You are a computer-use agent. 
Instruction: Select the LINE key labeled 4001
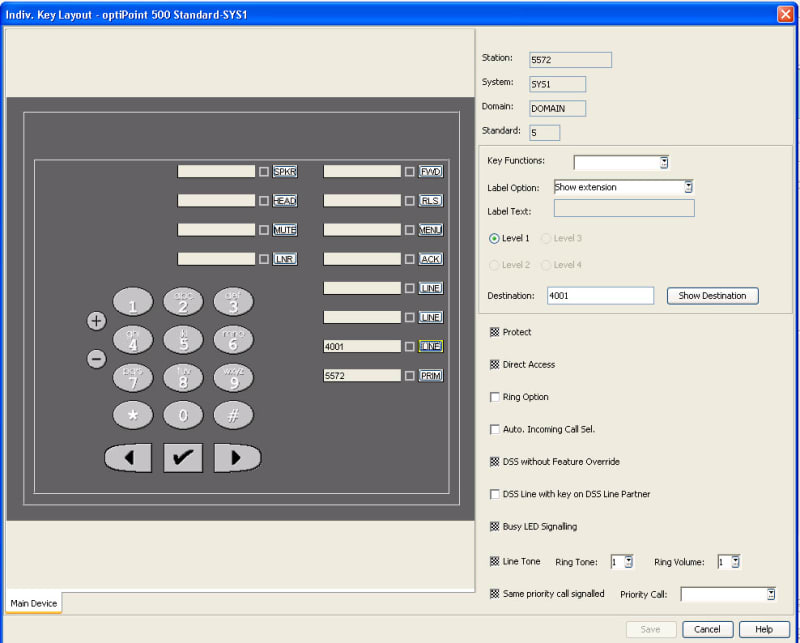(431, 347)
